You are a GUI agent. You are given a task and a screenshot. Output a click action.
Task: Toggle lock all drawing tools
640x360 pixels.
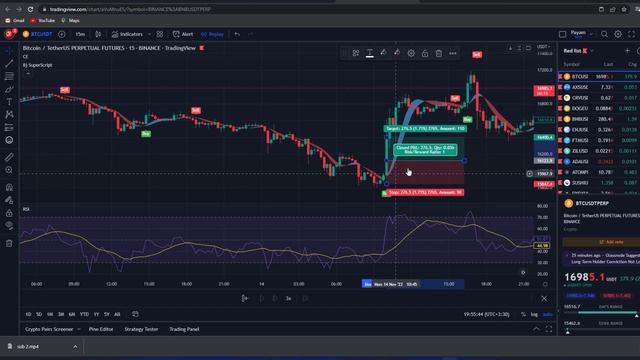[9, 213]
